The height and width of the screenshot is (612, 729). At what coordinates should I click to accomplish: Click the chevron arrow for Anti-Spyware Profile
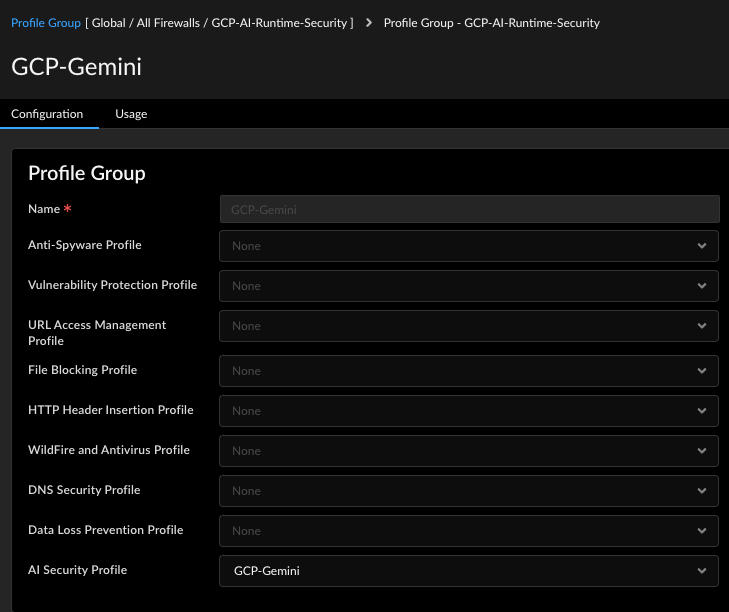click(702, 246)
